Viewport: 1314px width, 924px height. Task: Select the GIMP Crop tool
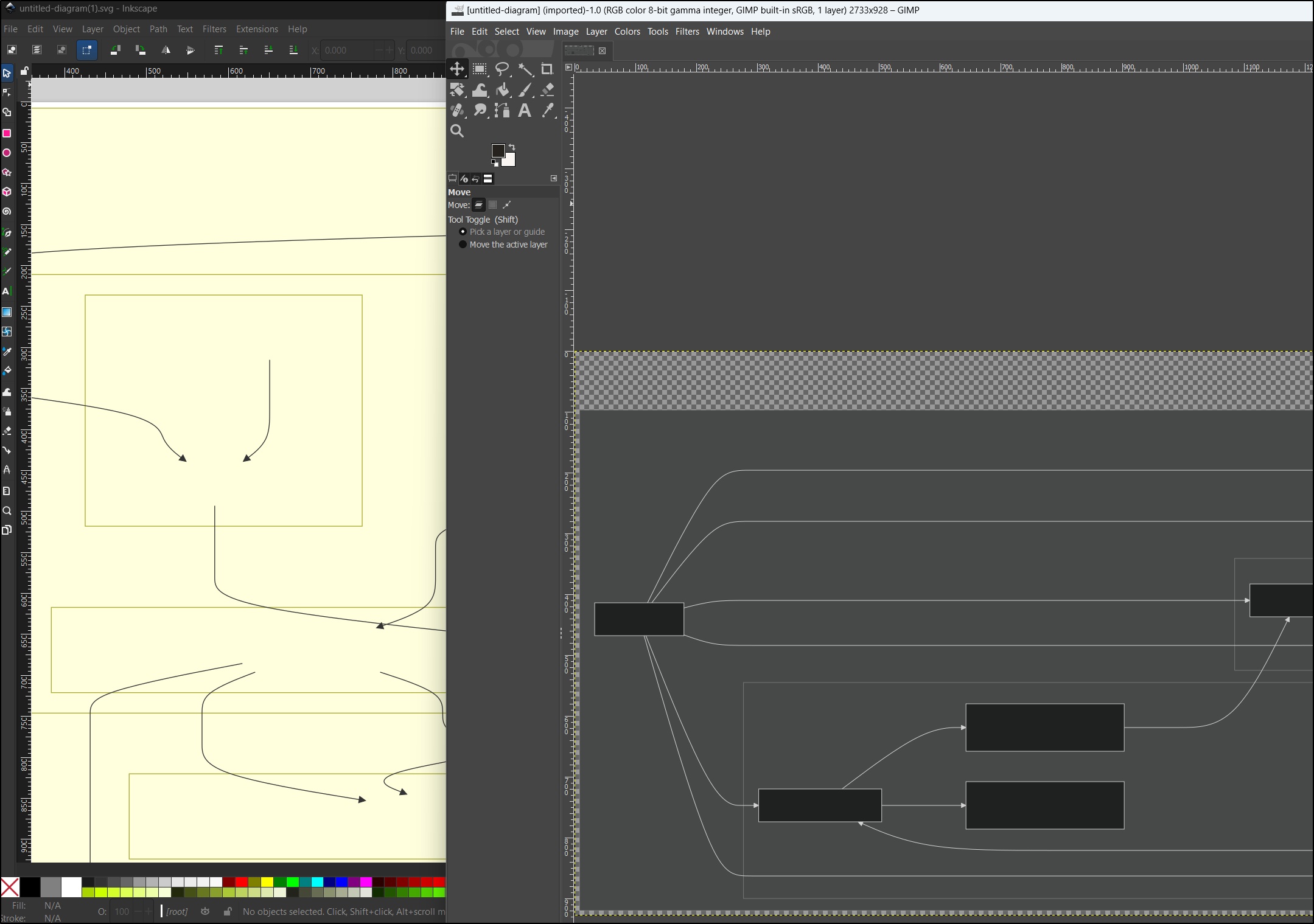(x=547, y=69)
